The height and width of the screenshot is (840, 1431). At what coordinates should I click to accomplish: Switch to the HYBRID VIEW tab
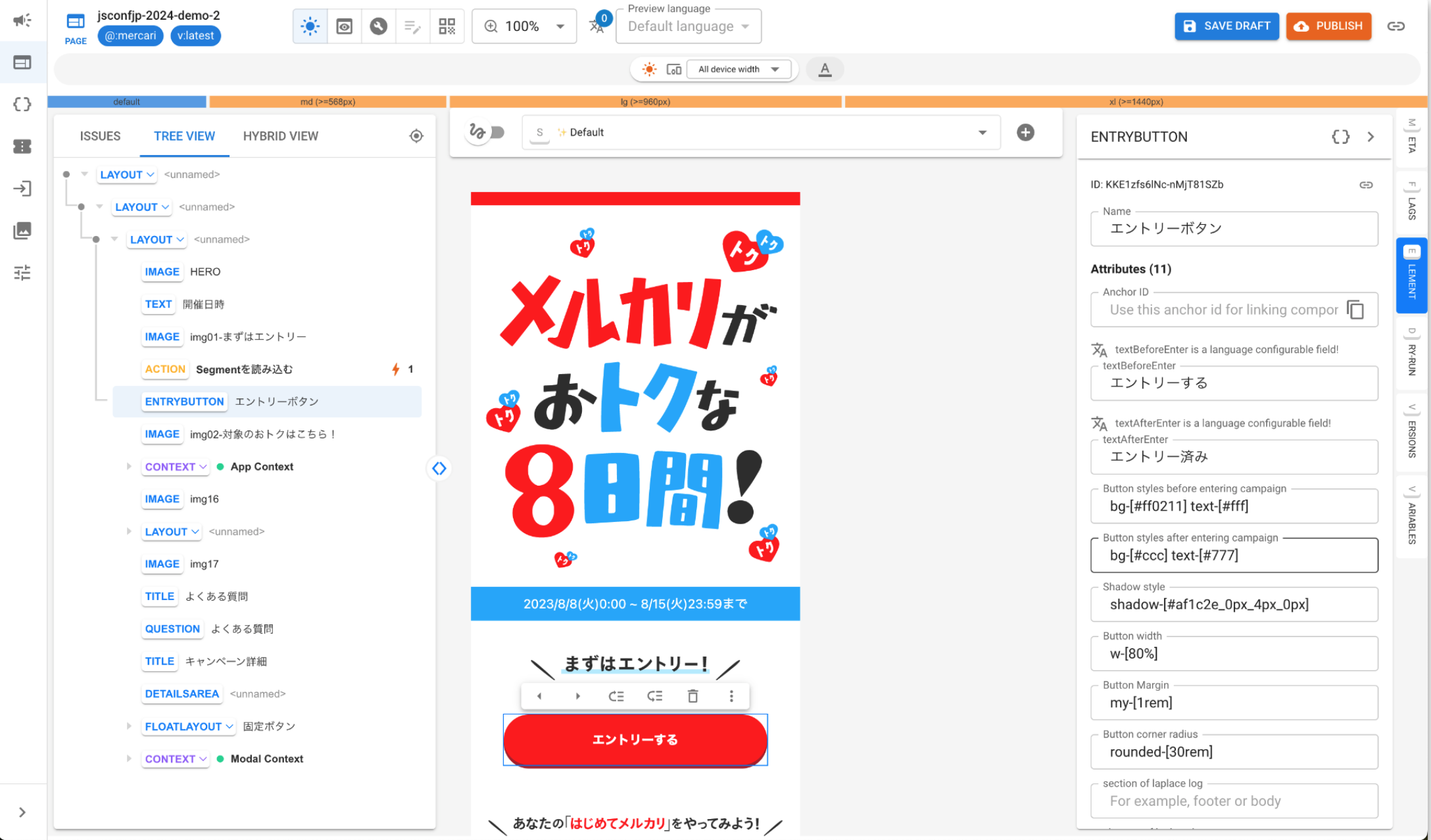click(280, 136)
